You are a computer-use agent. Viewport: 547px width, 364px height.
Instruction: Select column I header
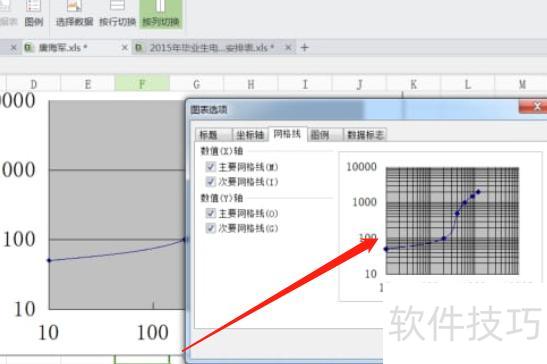[305, 84]
